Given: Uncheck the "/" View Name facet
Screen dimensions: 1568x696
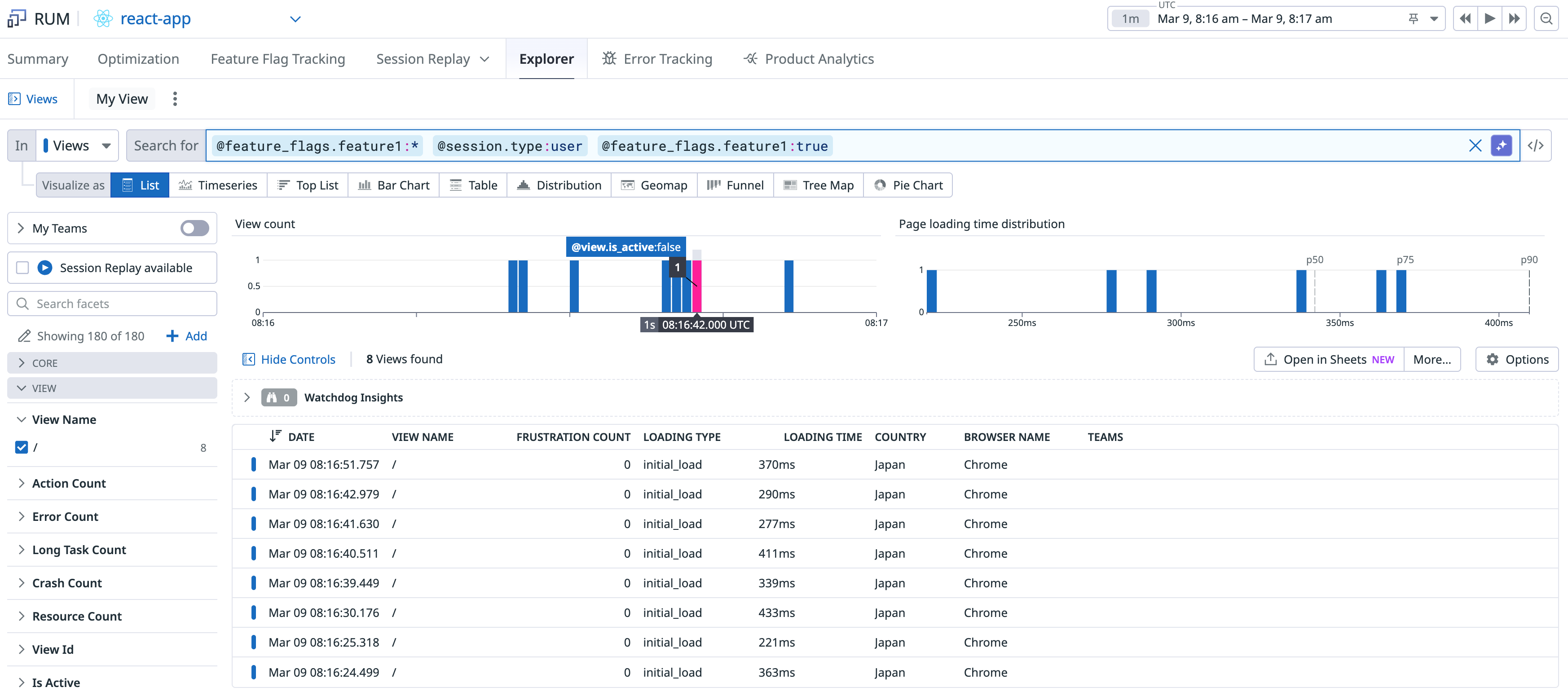Looking at the screenshot, I should (21, 448).
